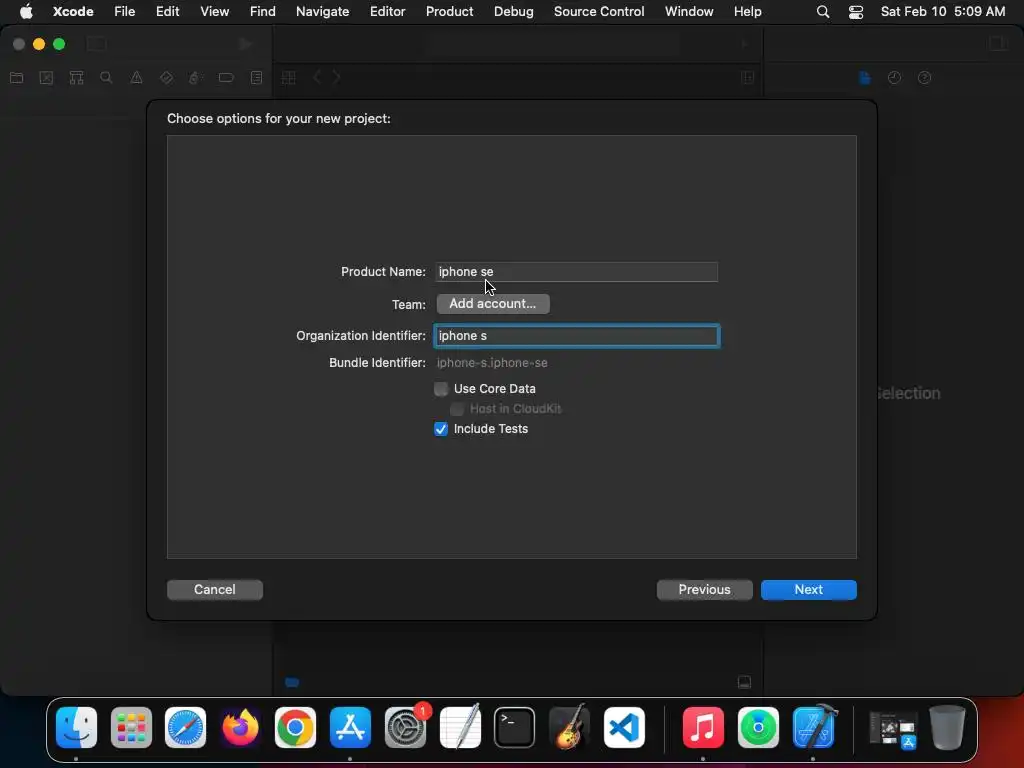Open Control Center in the menu bar
The height and width of the screenshot is (768, 1024).
click(x=856, y=12)
